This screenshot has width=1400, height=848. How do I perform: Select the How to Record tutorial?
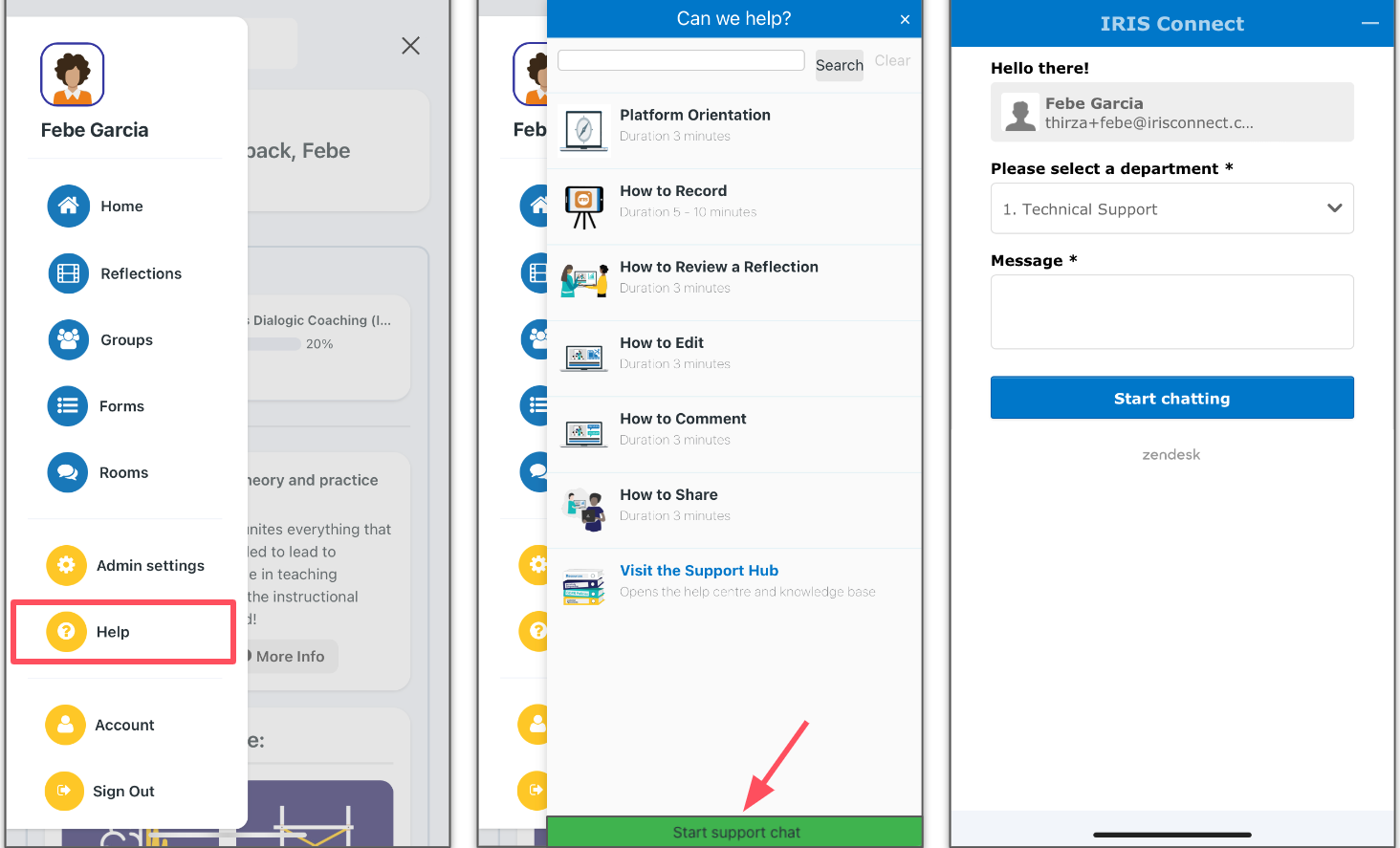pos(673,199)
